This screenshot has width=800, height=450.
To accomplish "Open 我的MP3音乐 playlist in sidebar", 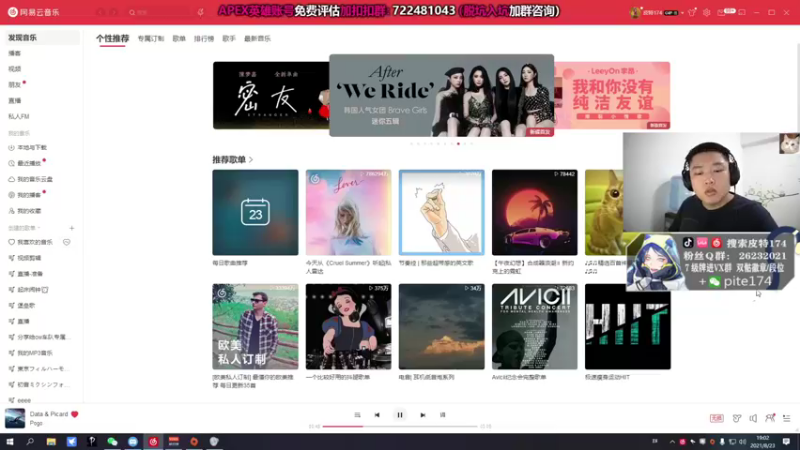I will tap(35, 353).
